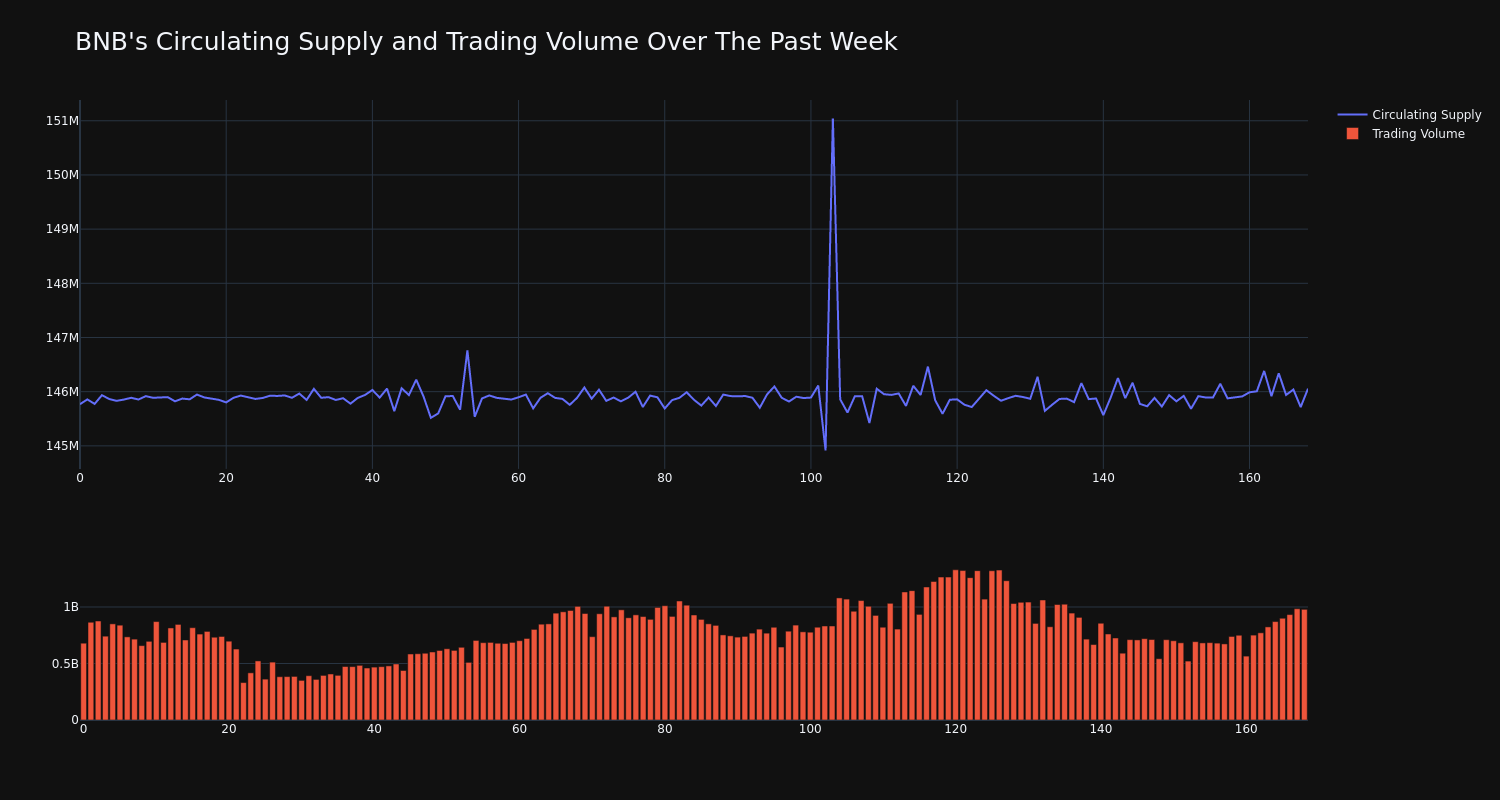
Task: Click the 0.5B label on volume axis
Action: point(64,663)
